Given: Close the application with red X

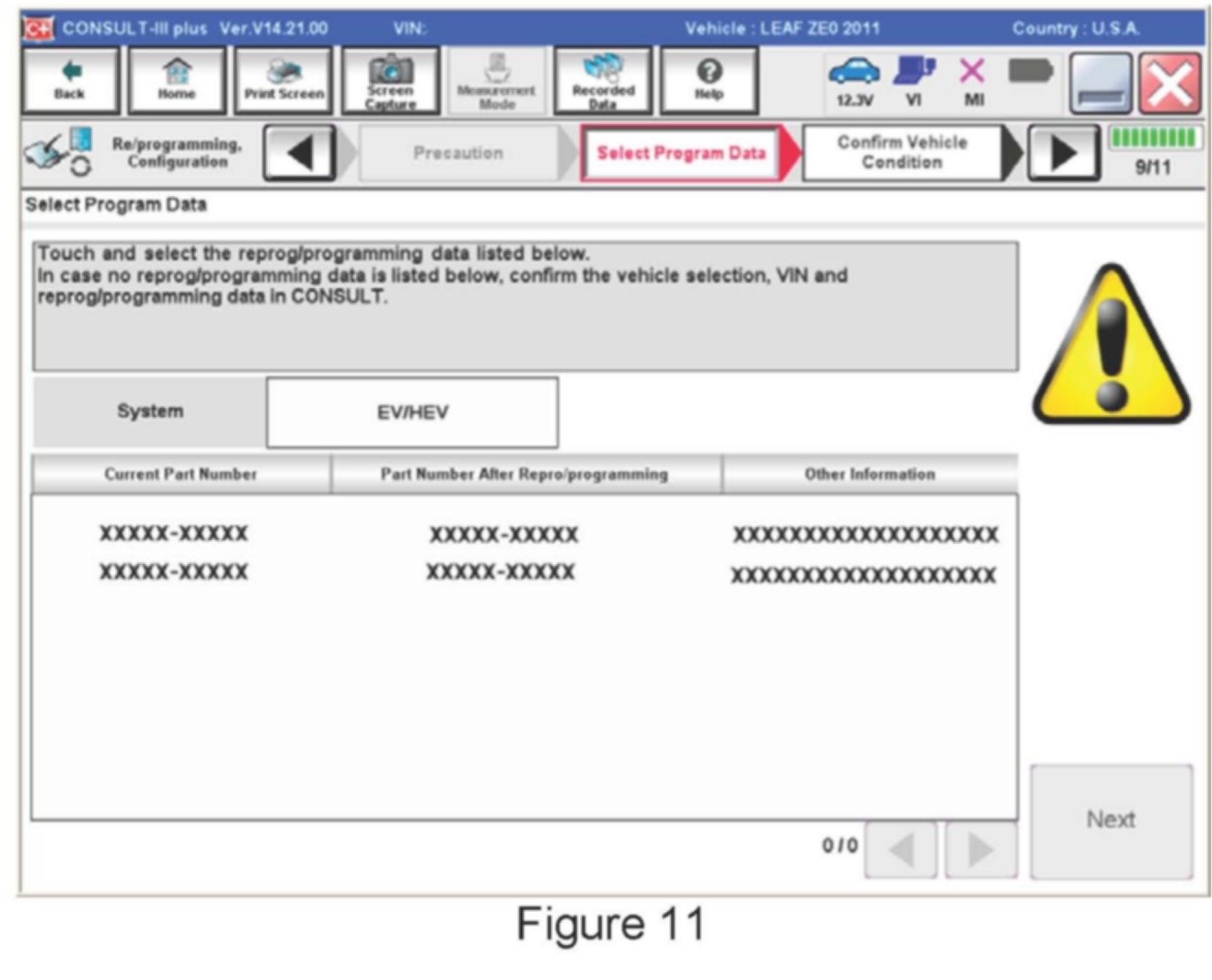Looking at the screenshot, I should (1170, 85).
